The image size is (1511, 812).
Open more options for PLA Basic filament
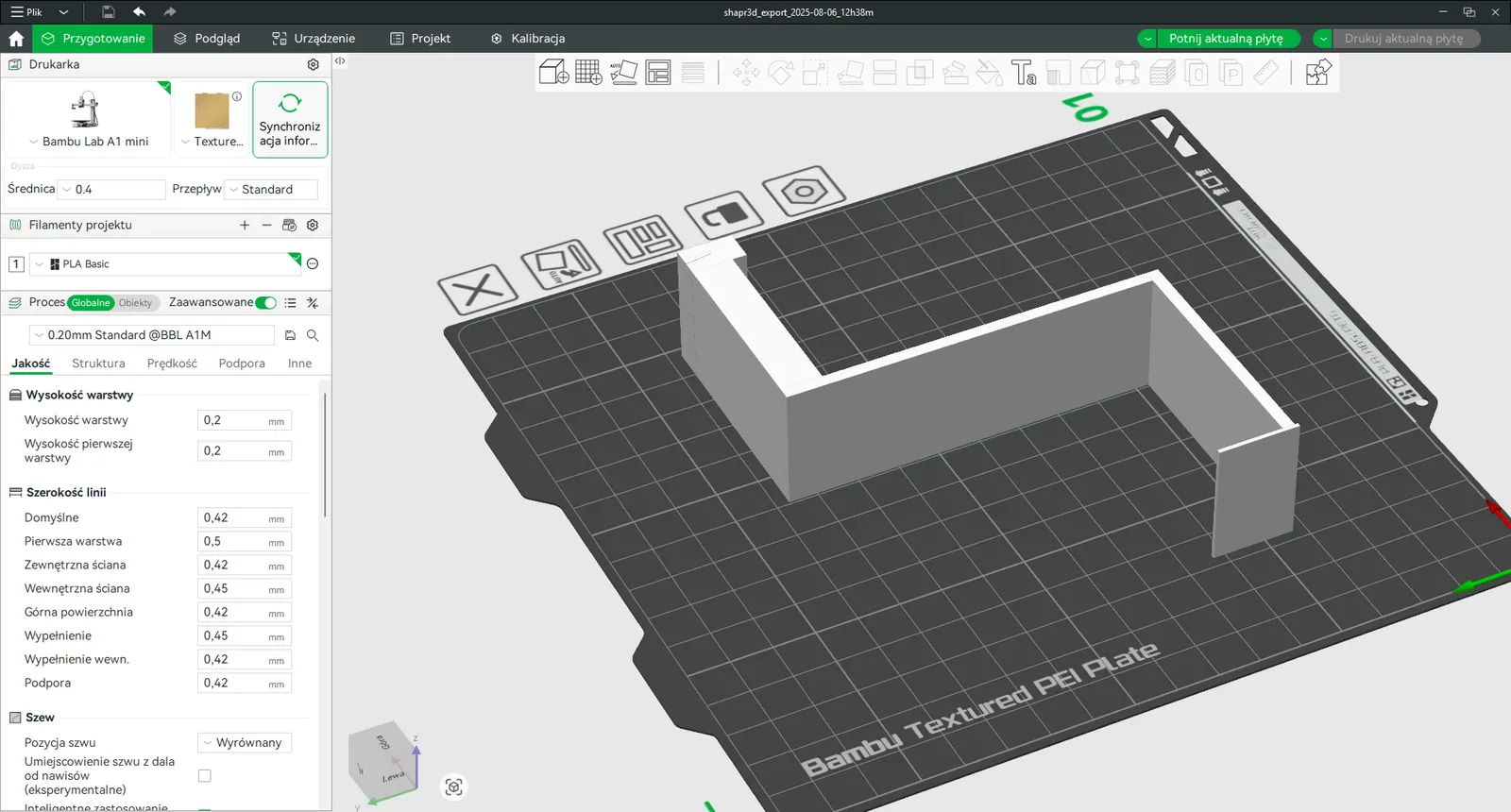(313, 264)
